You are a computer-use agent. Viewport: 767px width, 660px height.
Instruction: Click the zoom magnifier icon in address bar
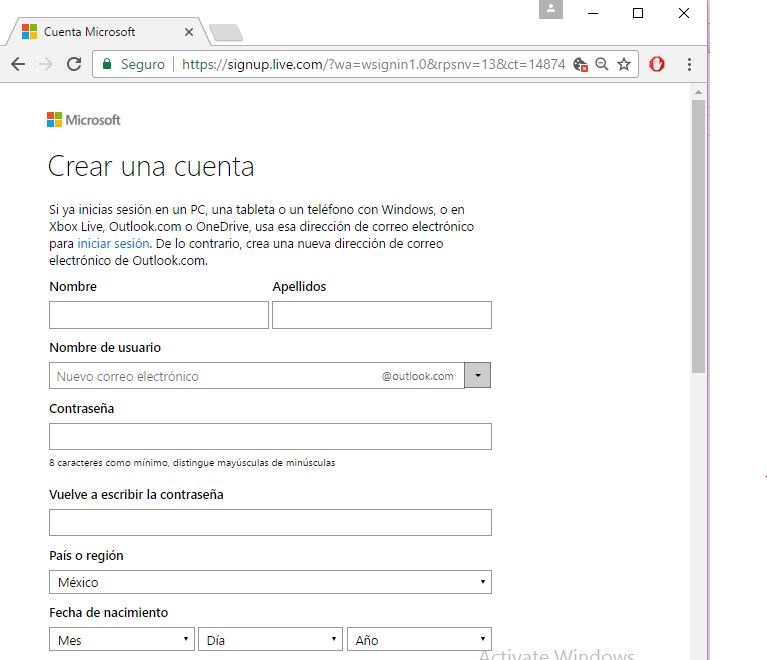pos(602,64)
